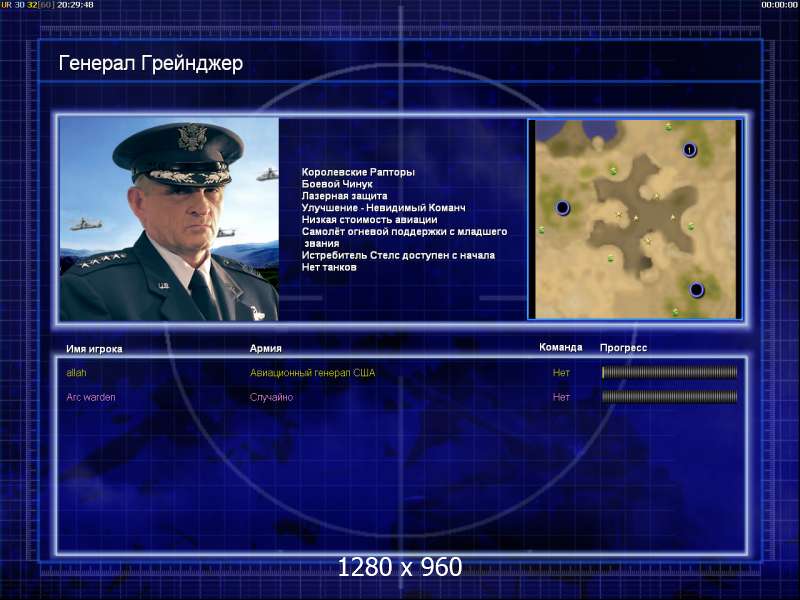The height and width of the screenshot is (600, 800).
Task: Click line 'Улучшение - Невидимый Команч'
Action: pos(383,208)
